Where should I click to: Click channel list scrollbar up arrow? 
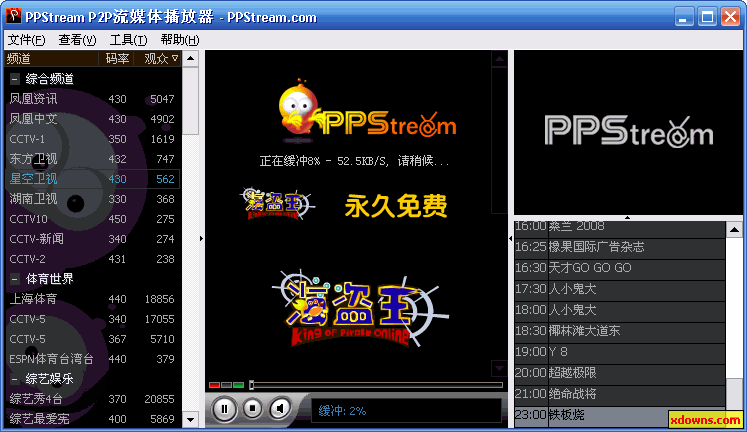click(191, 59)
